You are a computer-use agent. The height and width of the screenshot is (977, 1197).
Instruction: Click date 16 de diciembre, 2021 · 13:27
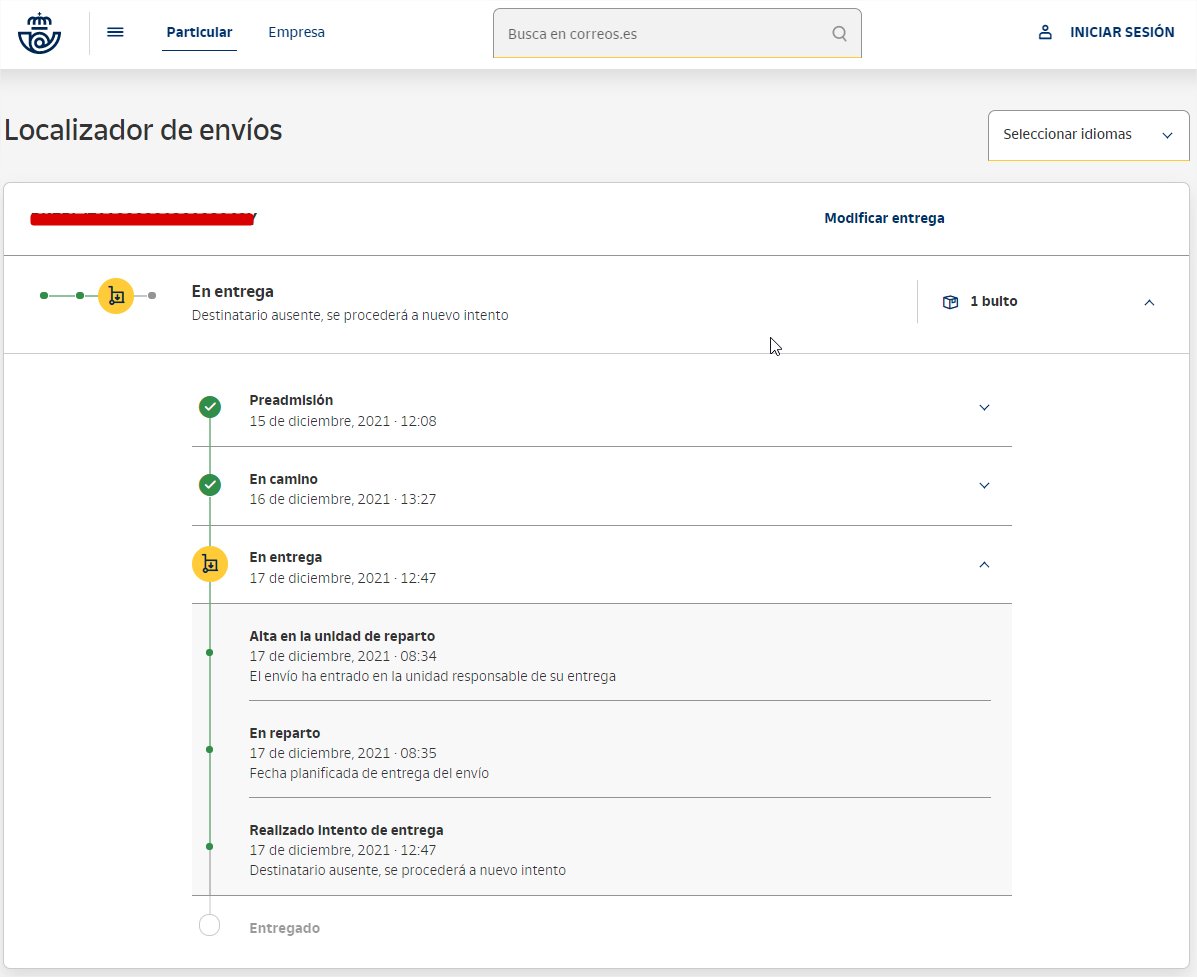pyautogui.click(x=343, y=499)
